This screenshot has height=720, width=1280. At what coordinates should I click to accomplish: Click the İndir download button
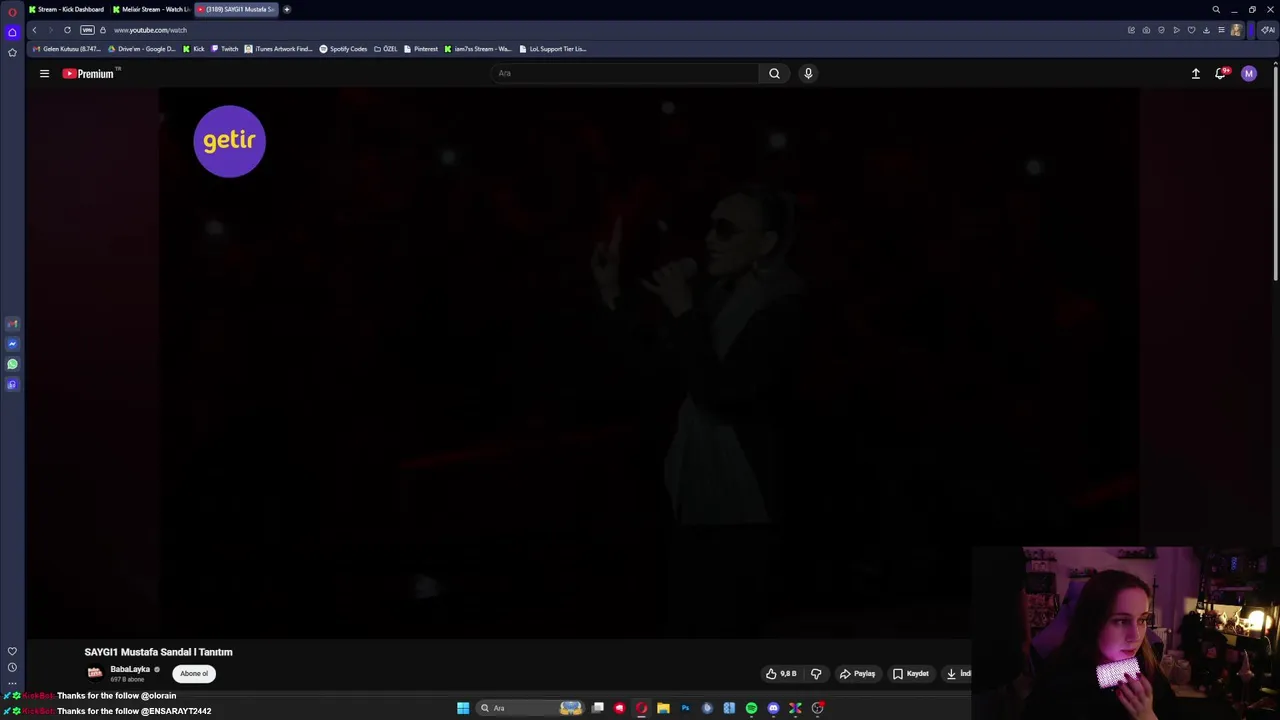click(x=958, y=674)
